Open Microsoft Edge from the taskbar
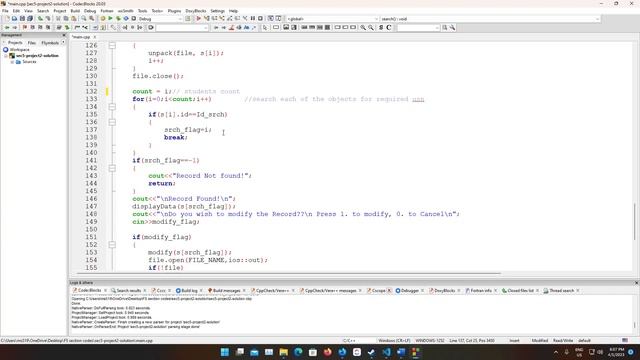Image resolution: width=640 pixels, height=360 pixels. pyautogui.click(x=298, y=352)
